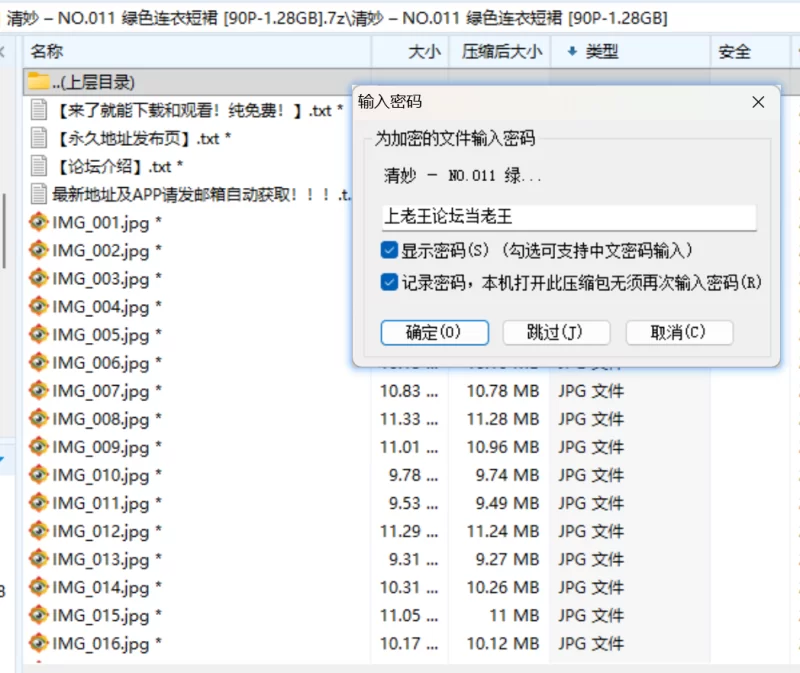Viewport: 800px width, 673px height.
Task: Click the IMG_010.jpg image icon
Action: coord(39,475)
